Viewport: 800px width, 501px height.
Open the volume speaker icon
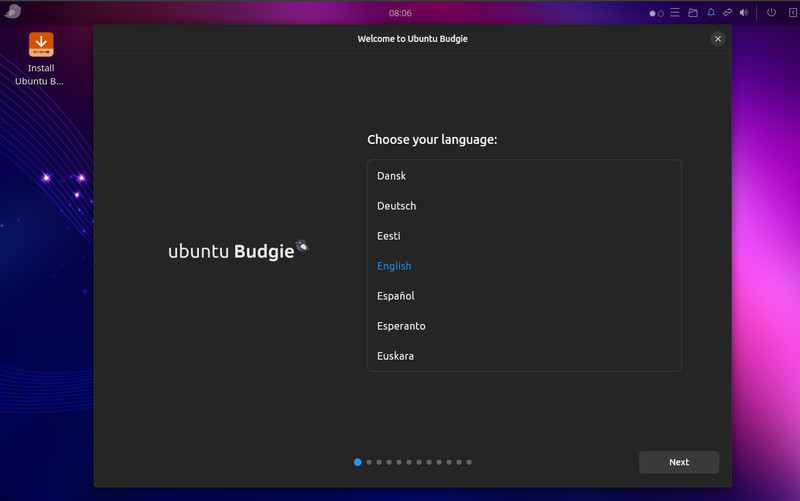click(744, 13)
